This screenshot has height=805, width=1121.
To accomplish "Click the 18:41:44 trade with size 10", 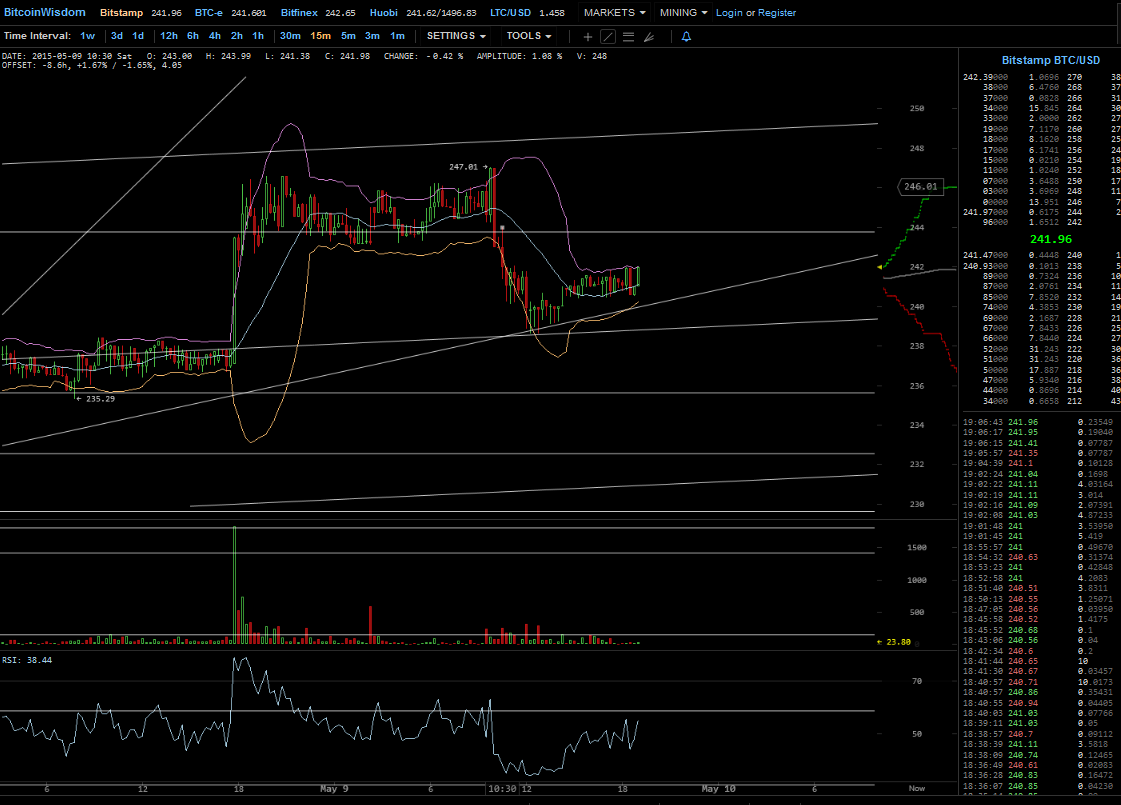I will [1038, 661].
